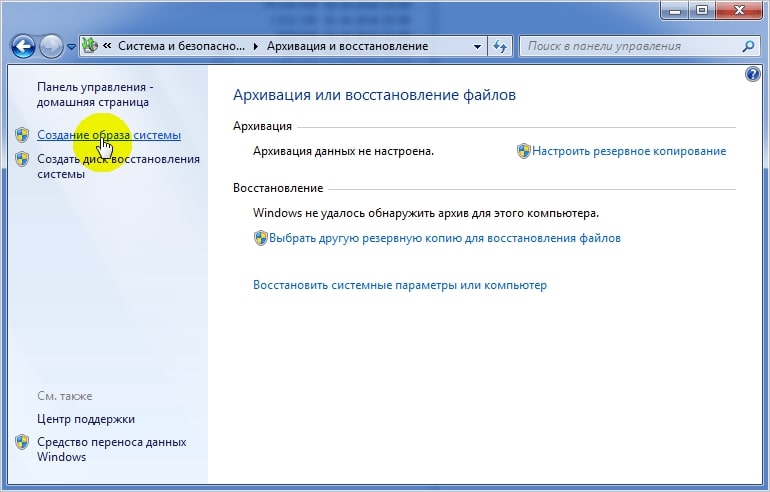Click the 'См. также' label
Image resolution: width=770 pixels, height=492 pixels.
click(65, 396)
